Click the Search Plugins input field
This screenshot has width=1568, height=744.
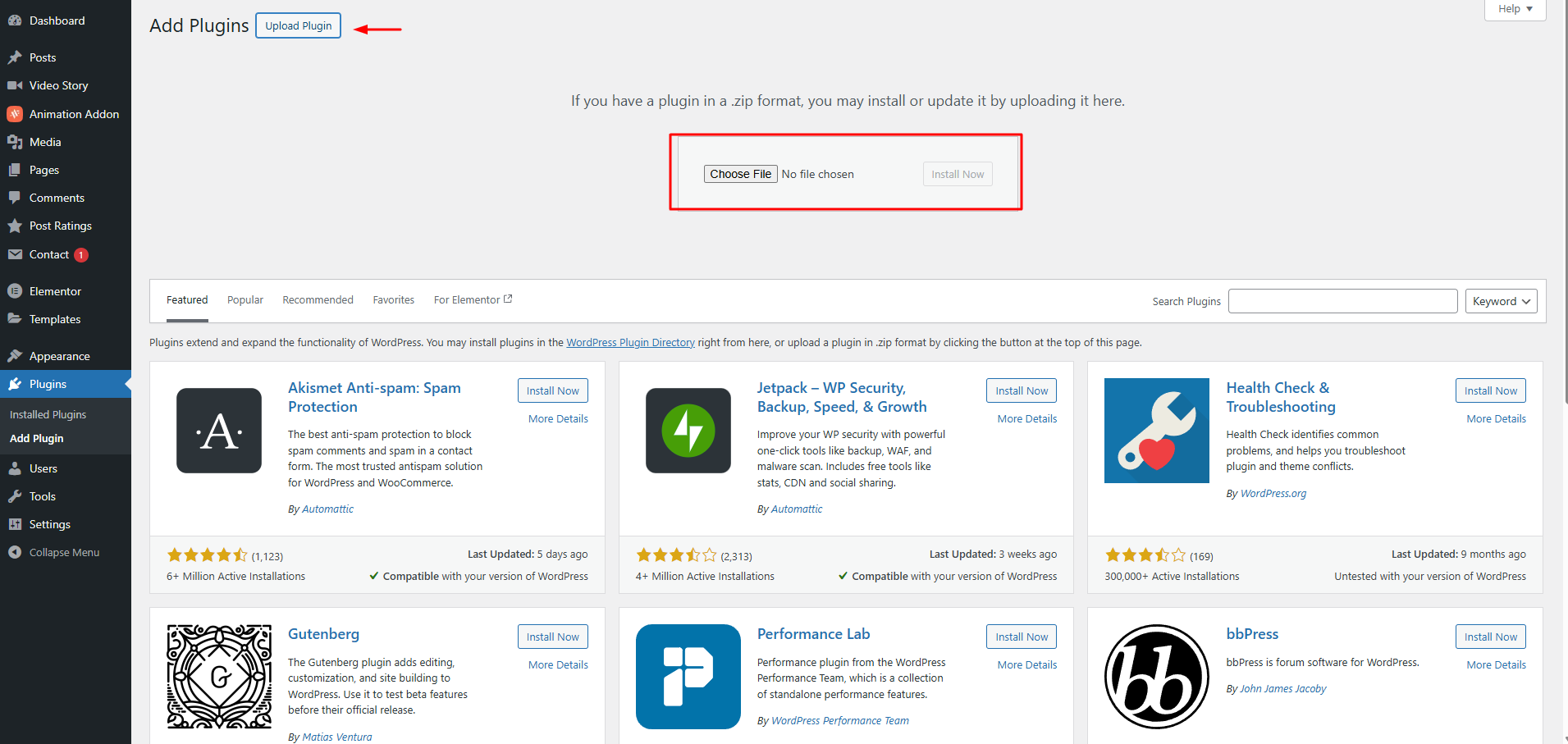click(x=1342, y=301)
